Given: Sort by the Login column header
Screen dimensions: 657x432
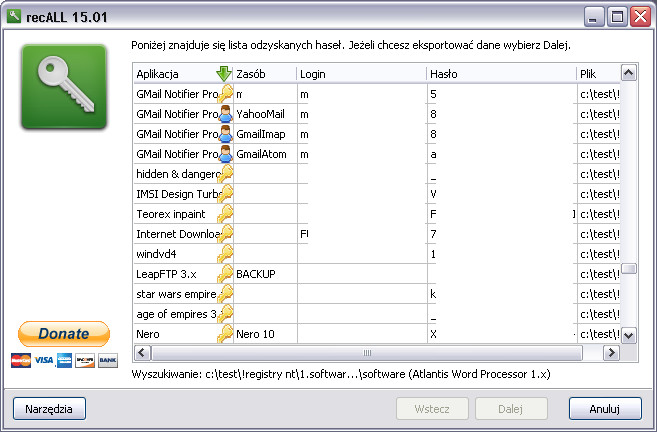Looking at the screenshot, I should coord(362,74).
